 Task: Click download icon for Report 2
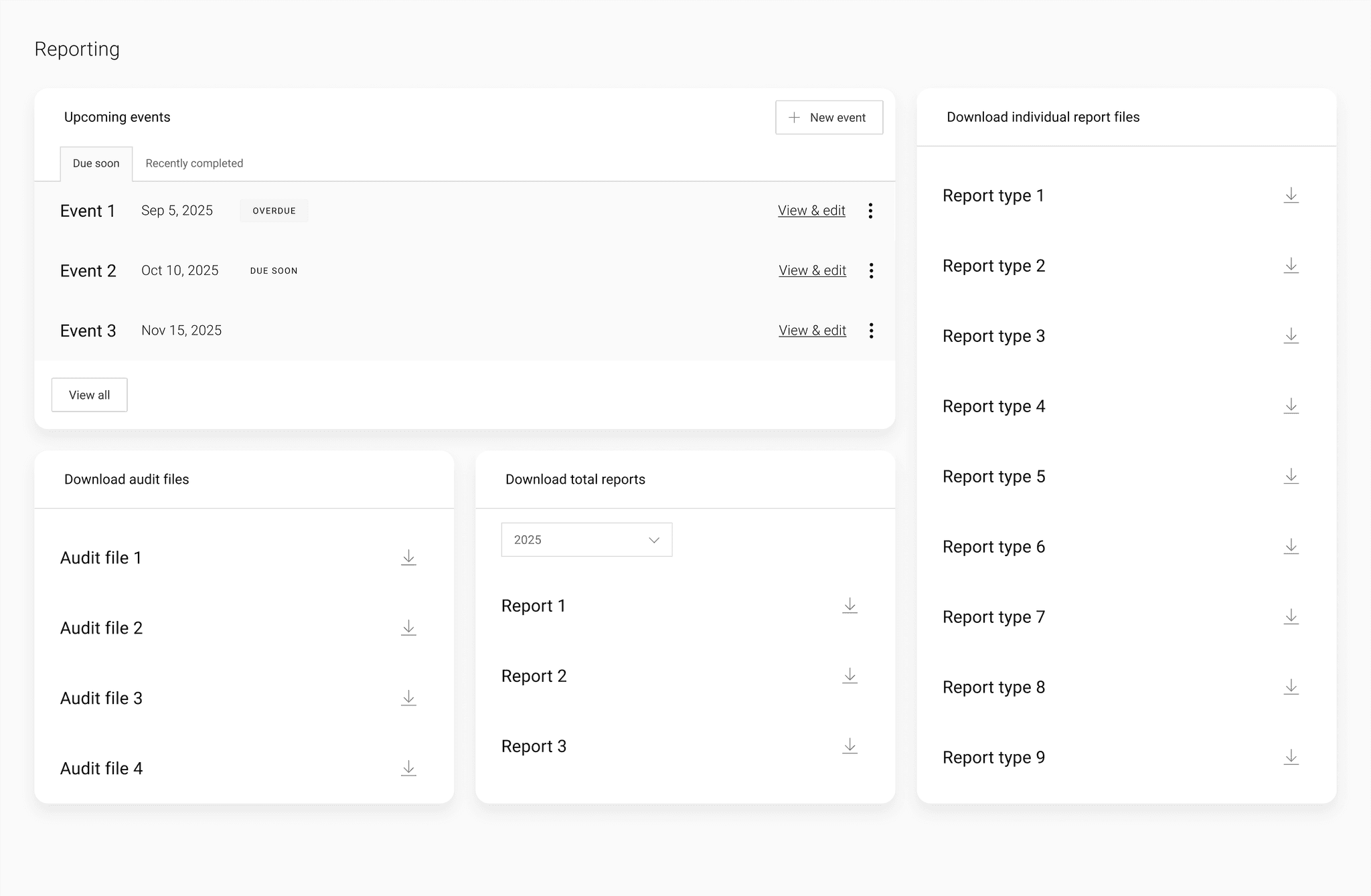point(850,676)
